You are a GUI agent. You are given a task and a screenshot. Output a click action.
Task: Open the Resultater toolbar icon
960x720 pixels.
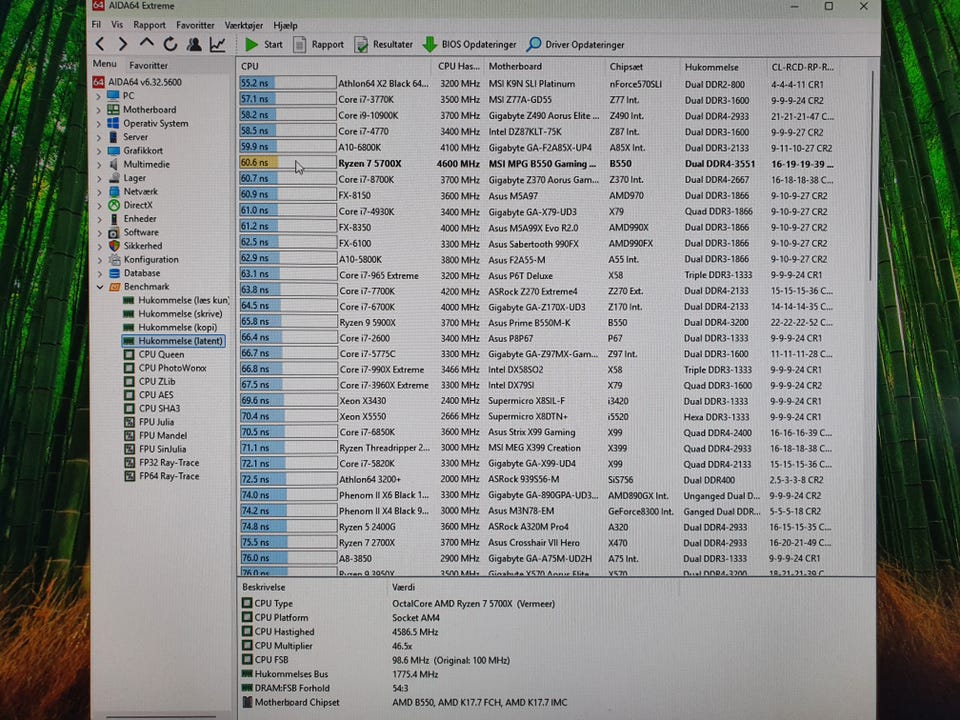(361, 45)
